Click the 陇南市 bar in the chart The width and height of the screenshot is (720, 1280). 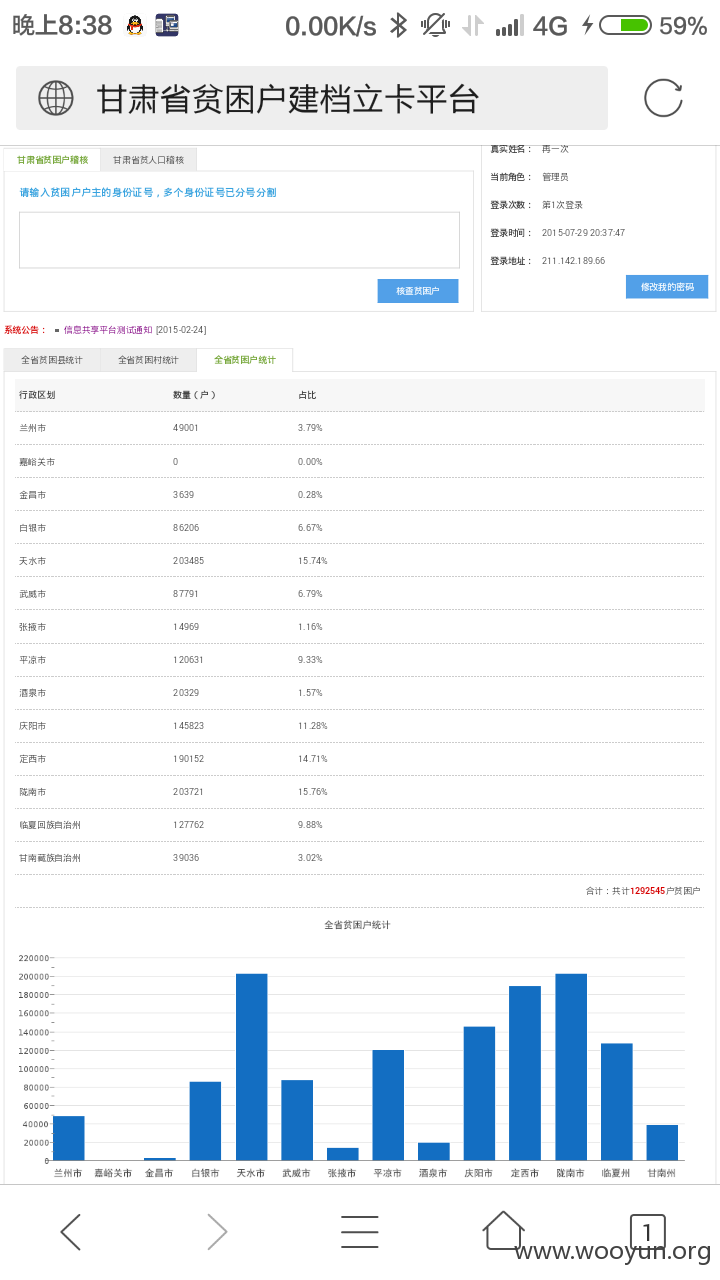(570, 1067)
